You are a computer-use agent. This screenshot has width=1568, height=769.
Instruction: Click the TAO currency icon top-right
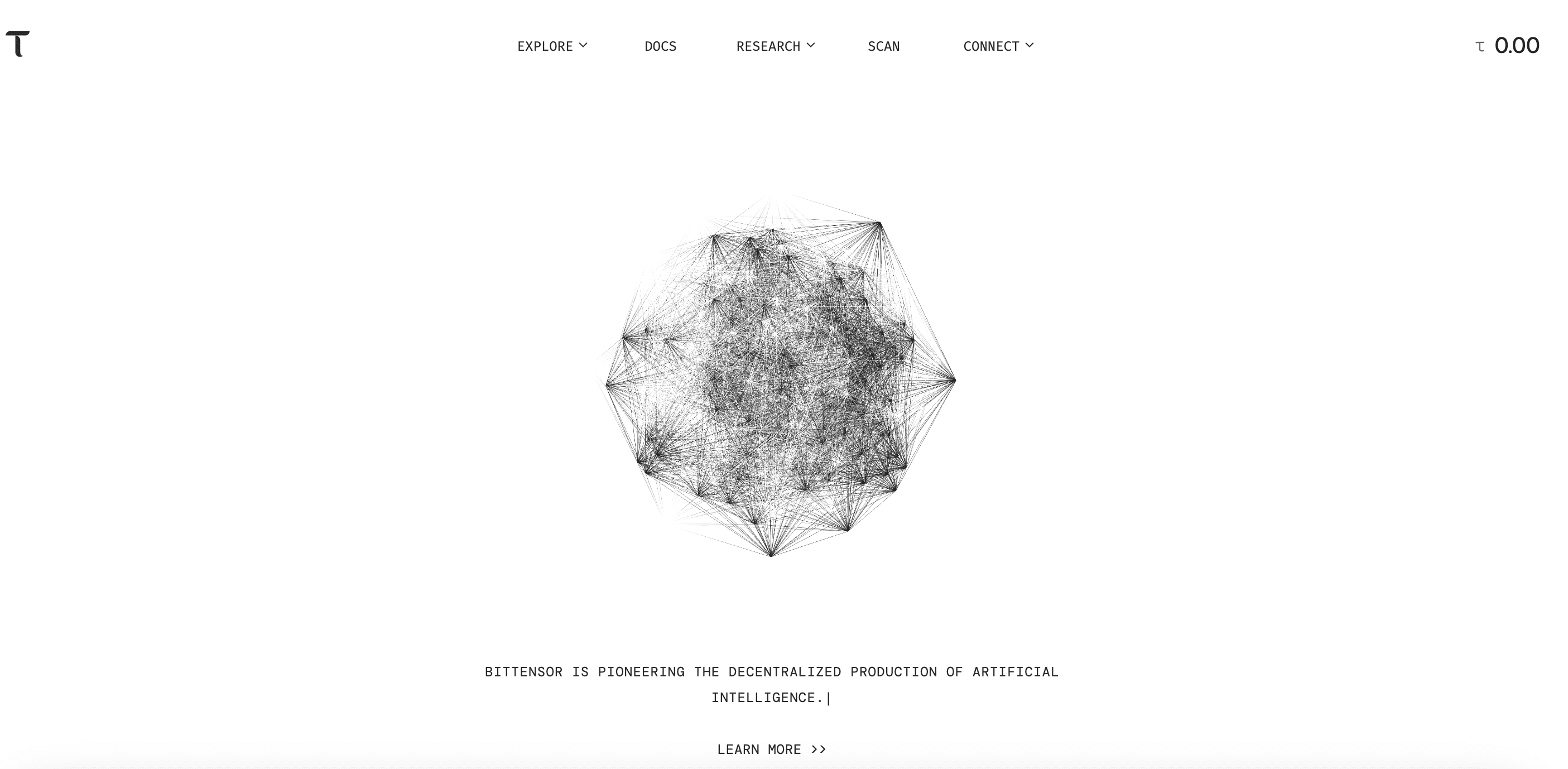[1480, 46]
